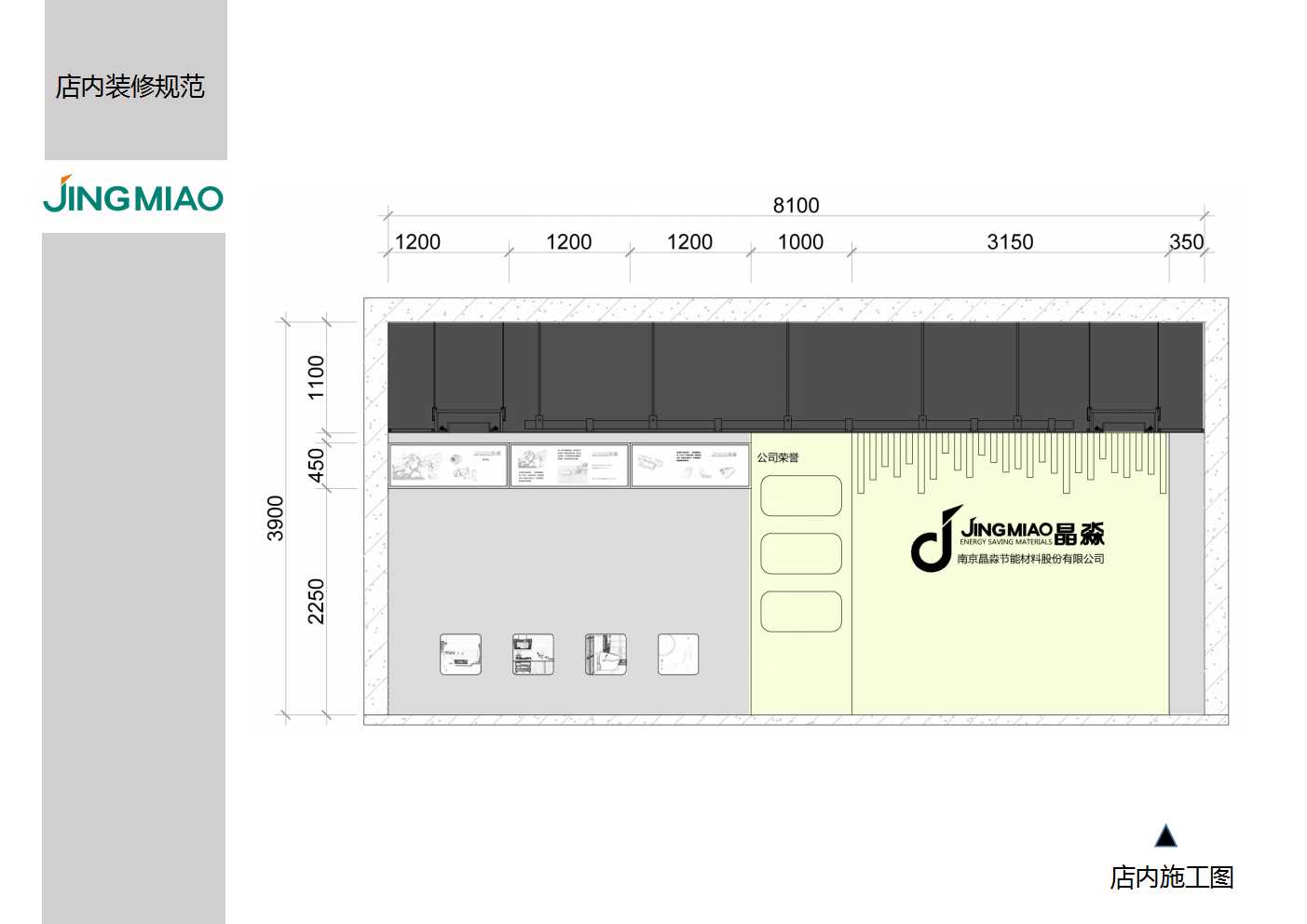Viewport: 1307px width, 924px height.
Task: Click the third small square photo tile
Action: (606, 654)
